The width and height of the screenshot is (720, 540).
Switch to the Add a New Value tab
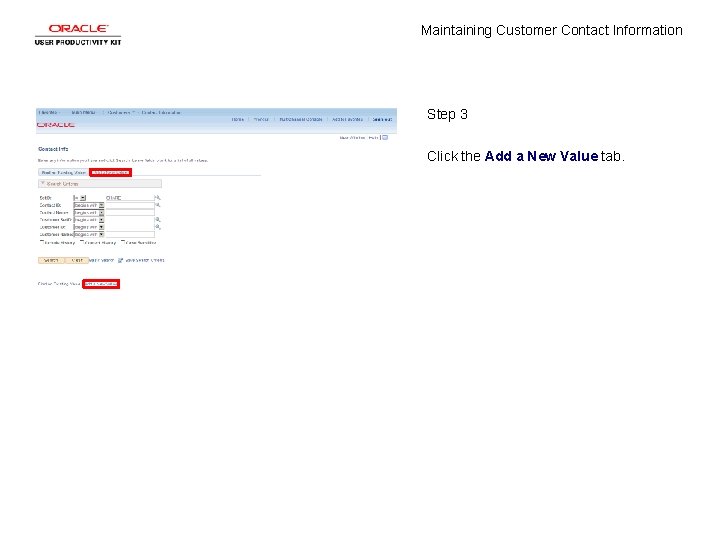[x=111, y=173]
